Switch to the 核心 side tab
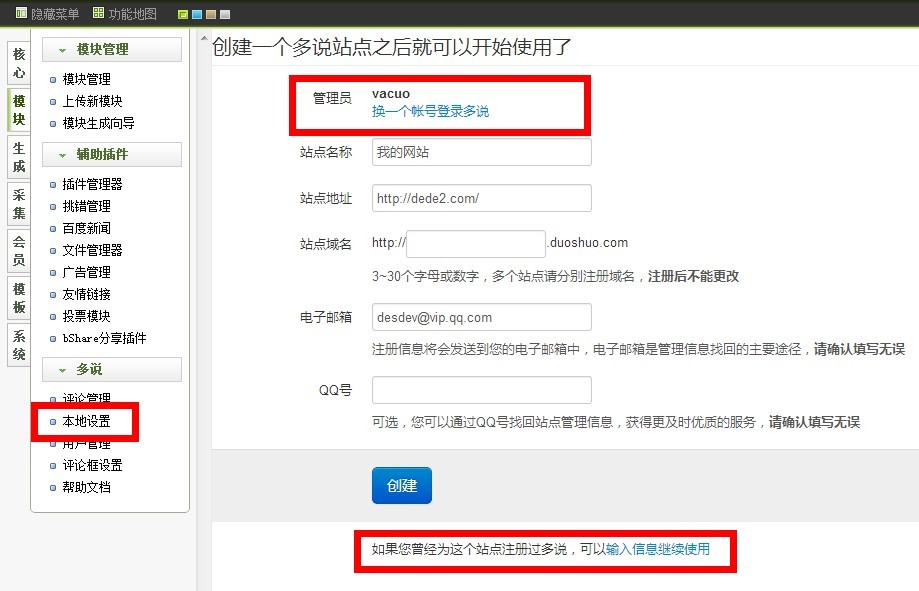This screenshot has width=919, height=591. pos(19,63)
